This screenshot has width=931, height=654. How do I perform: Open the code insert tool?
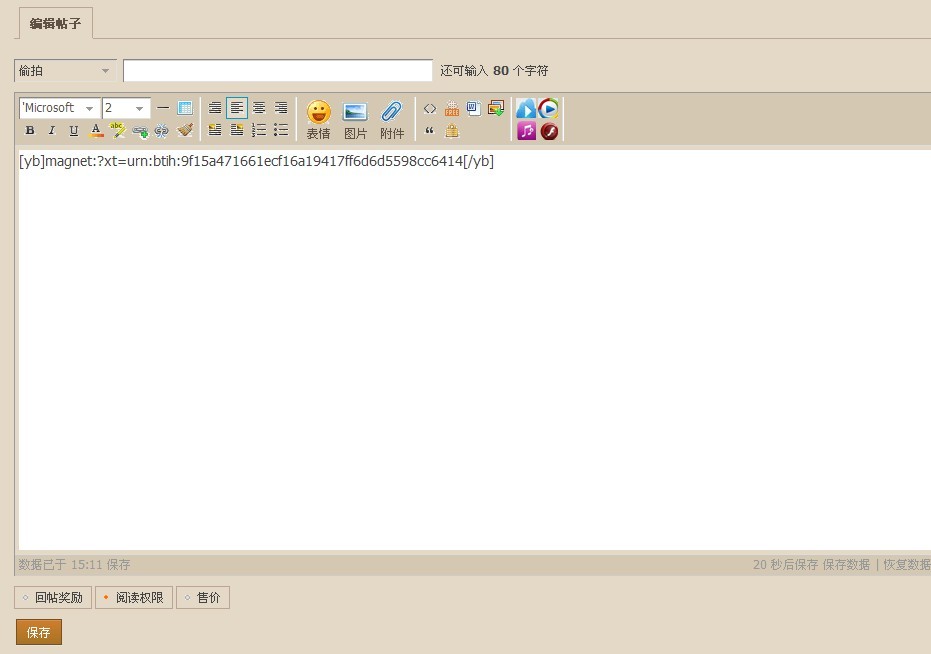pyautogui.click(x=429, y=108)
